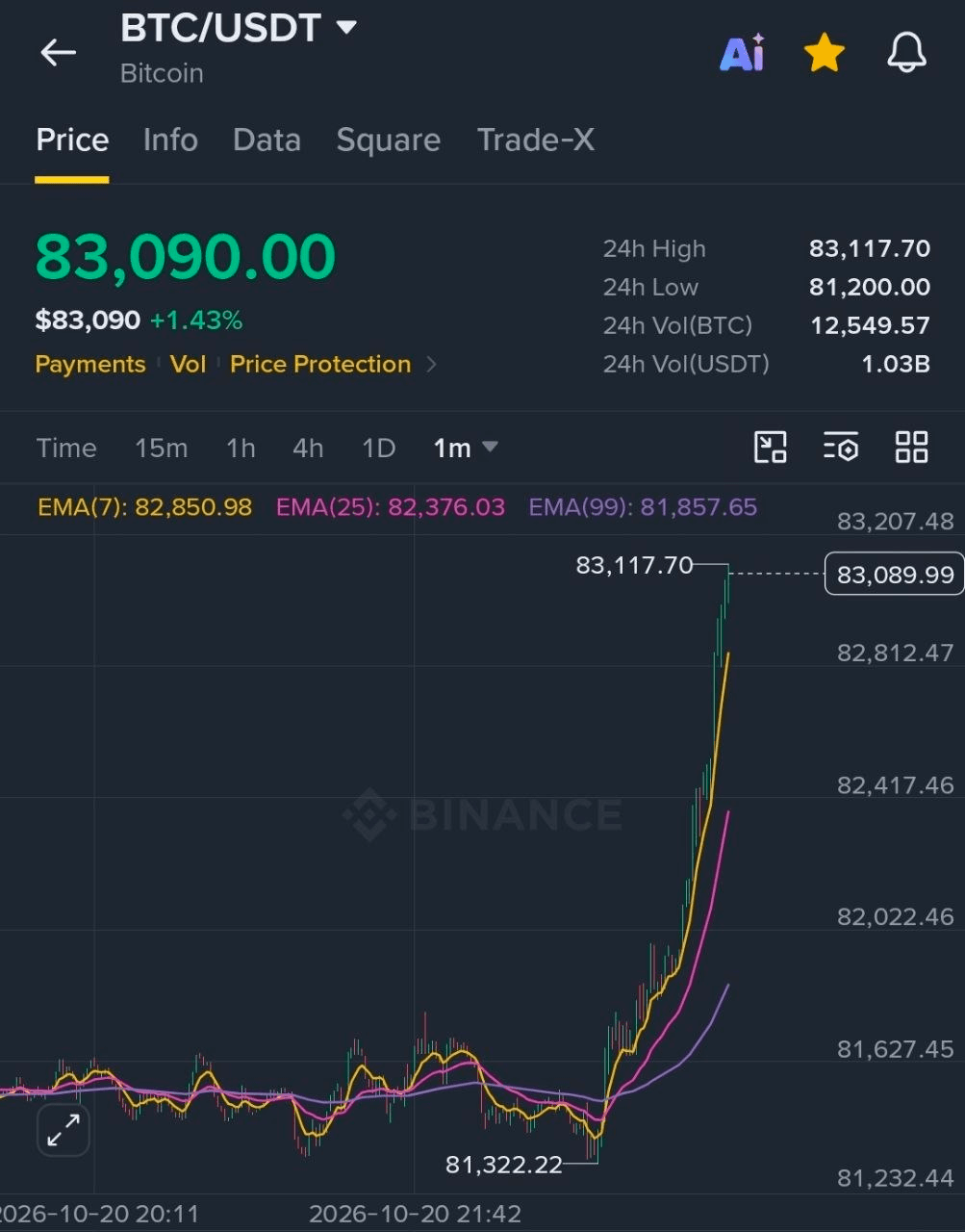Image resolution: width=965 pixels, height=1232 pixels.
Task: Select the 1D chart interval
Action: pyautogui.click(x=378, y=448)
